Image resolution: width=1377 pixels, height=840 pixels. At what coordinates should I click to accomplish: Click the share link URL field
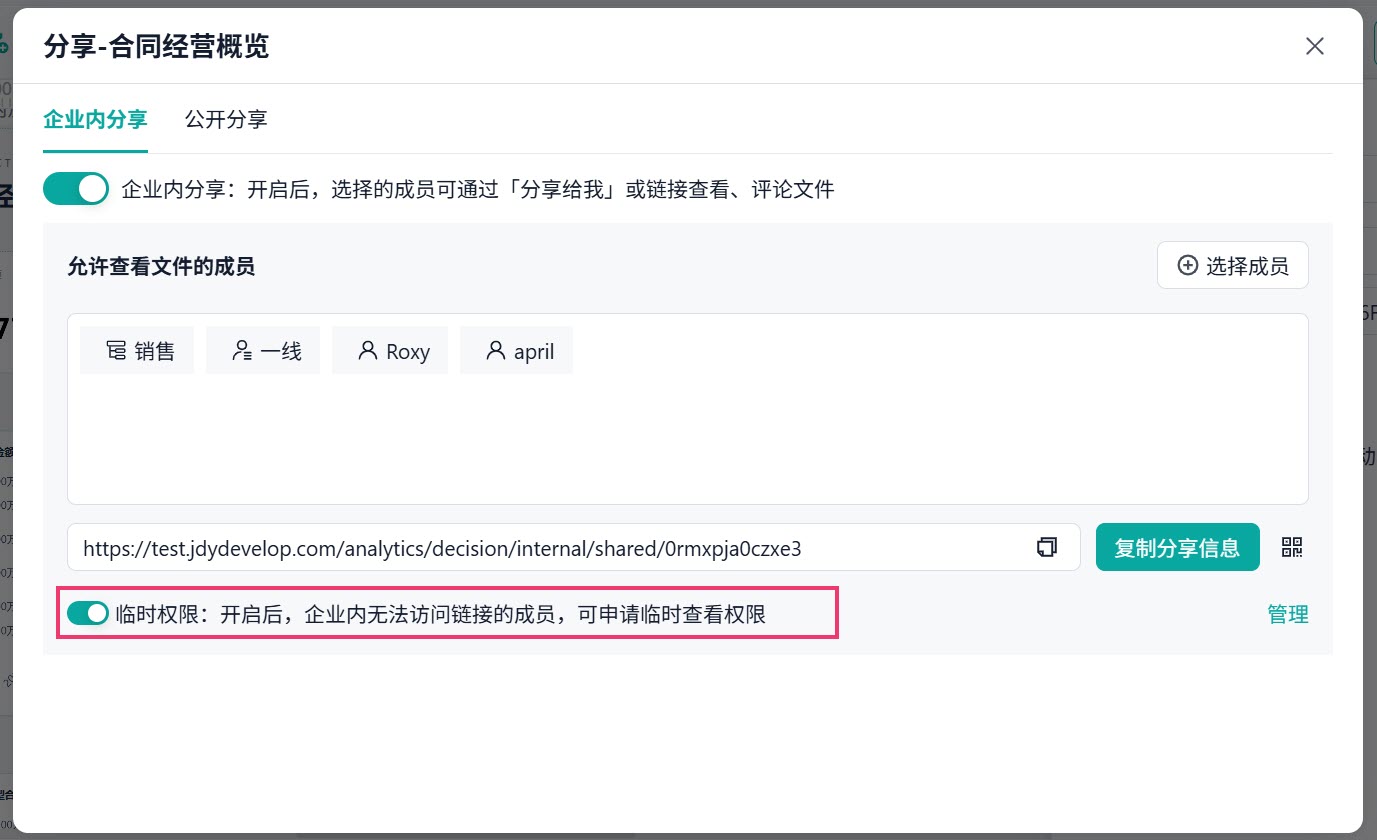point(574,547)
